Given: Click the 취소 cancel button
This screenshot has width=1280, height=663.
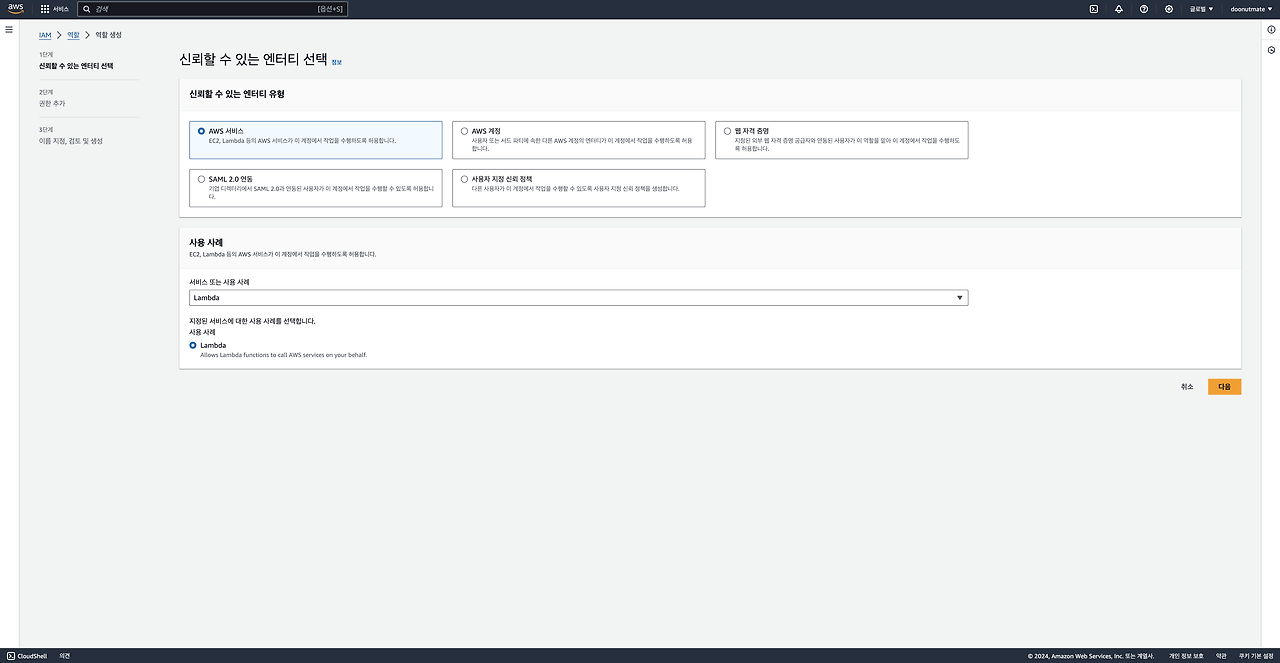Looking at the screenshot, I should [x=1187, y=387].
